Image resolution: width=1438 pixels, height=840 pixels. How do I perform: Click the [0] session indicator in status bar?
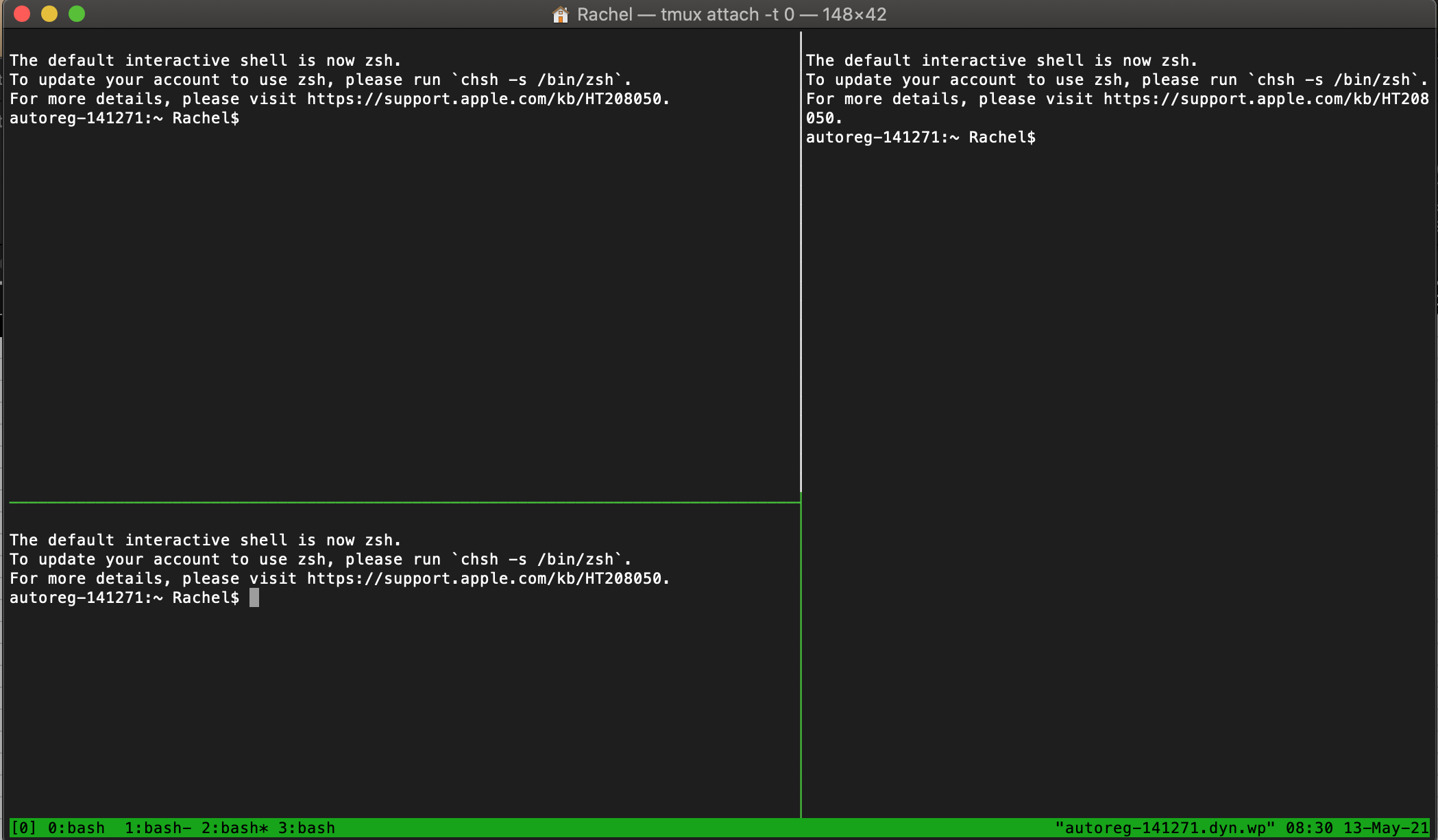pyautogui.click(x=25, y=828)
